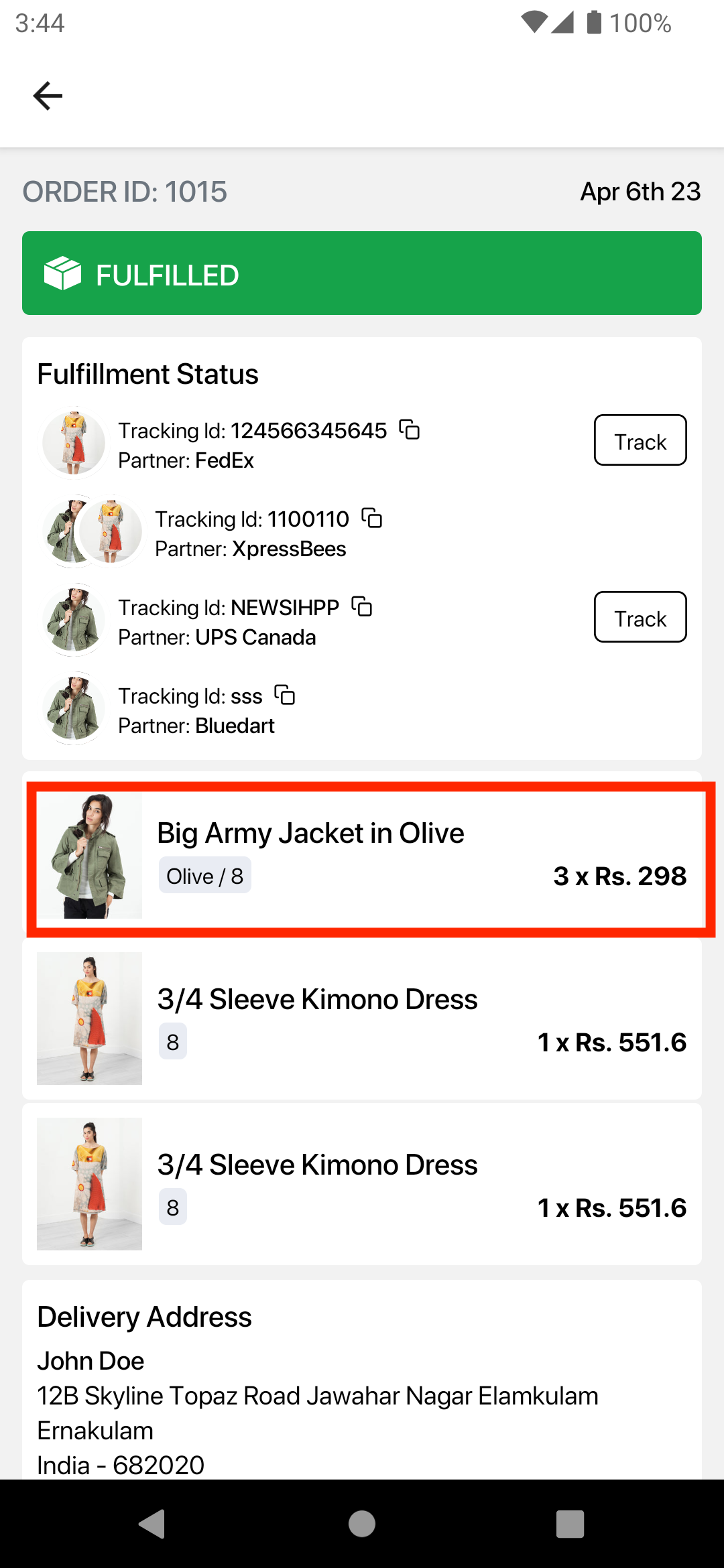Screen dimensions: 724x1568
Task: Copy Bluedart tracking ID sss
Action: pyautogui.click(x=285, y=696)
